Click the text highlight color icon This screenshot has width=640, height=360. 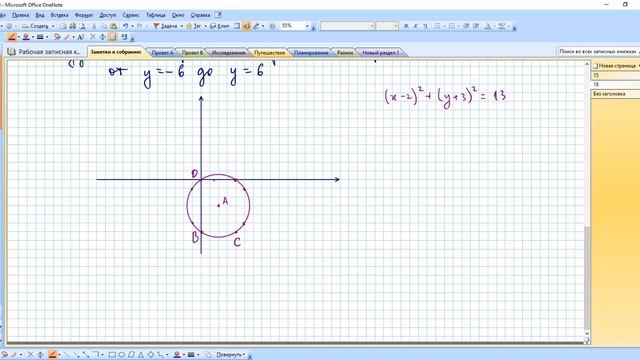pos(502,26)
